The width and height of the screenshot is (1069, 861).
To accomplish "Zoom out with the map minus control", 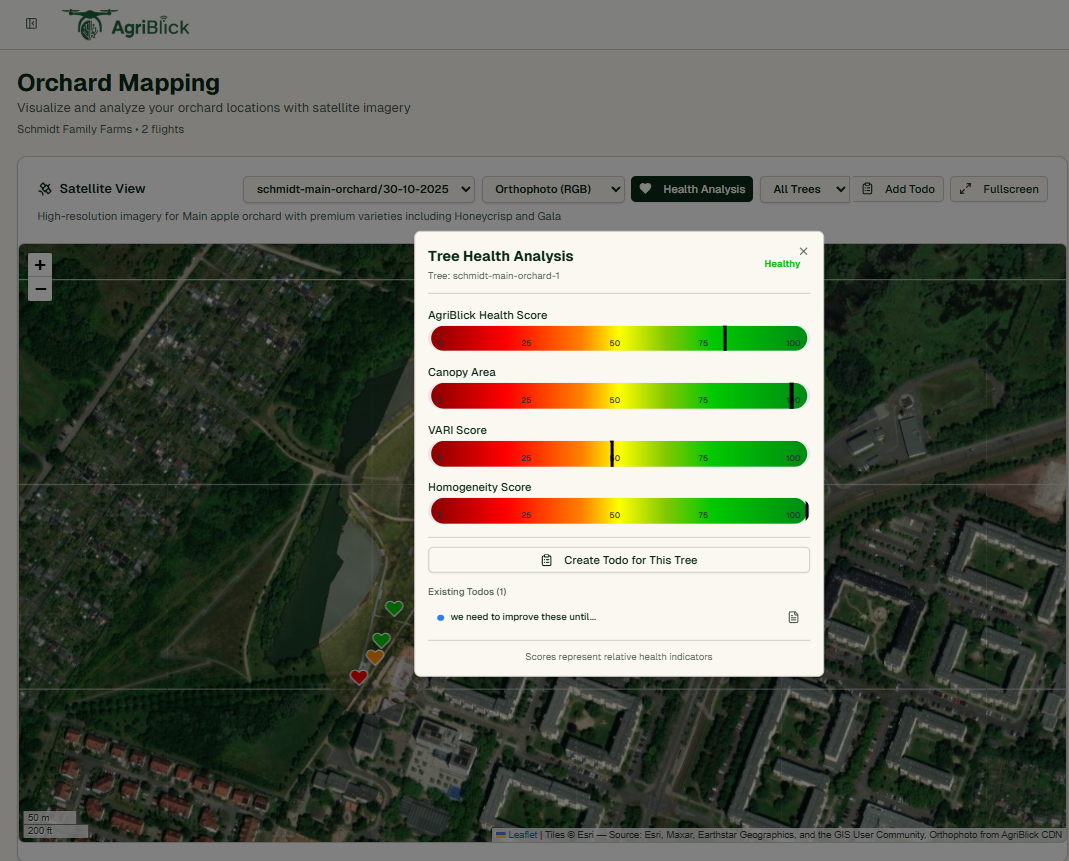I will coord(39,289).
